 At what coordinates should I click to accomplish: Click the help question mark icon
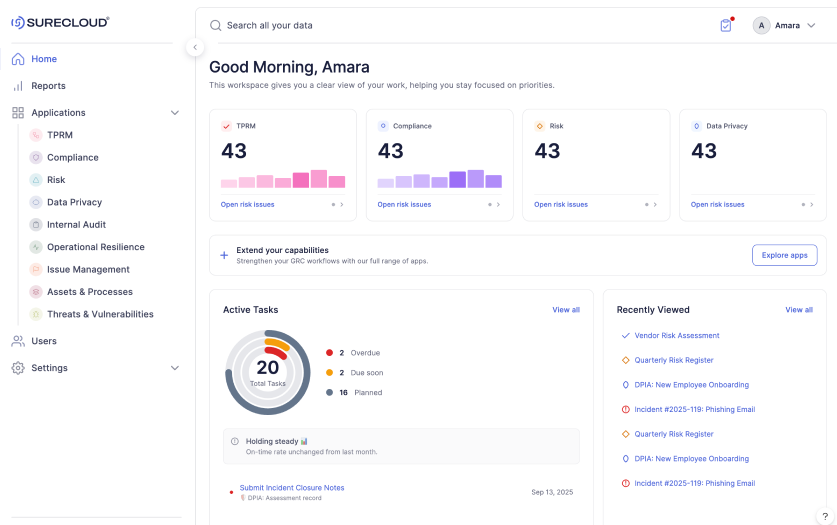[824, 516]
